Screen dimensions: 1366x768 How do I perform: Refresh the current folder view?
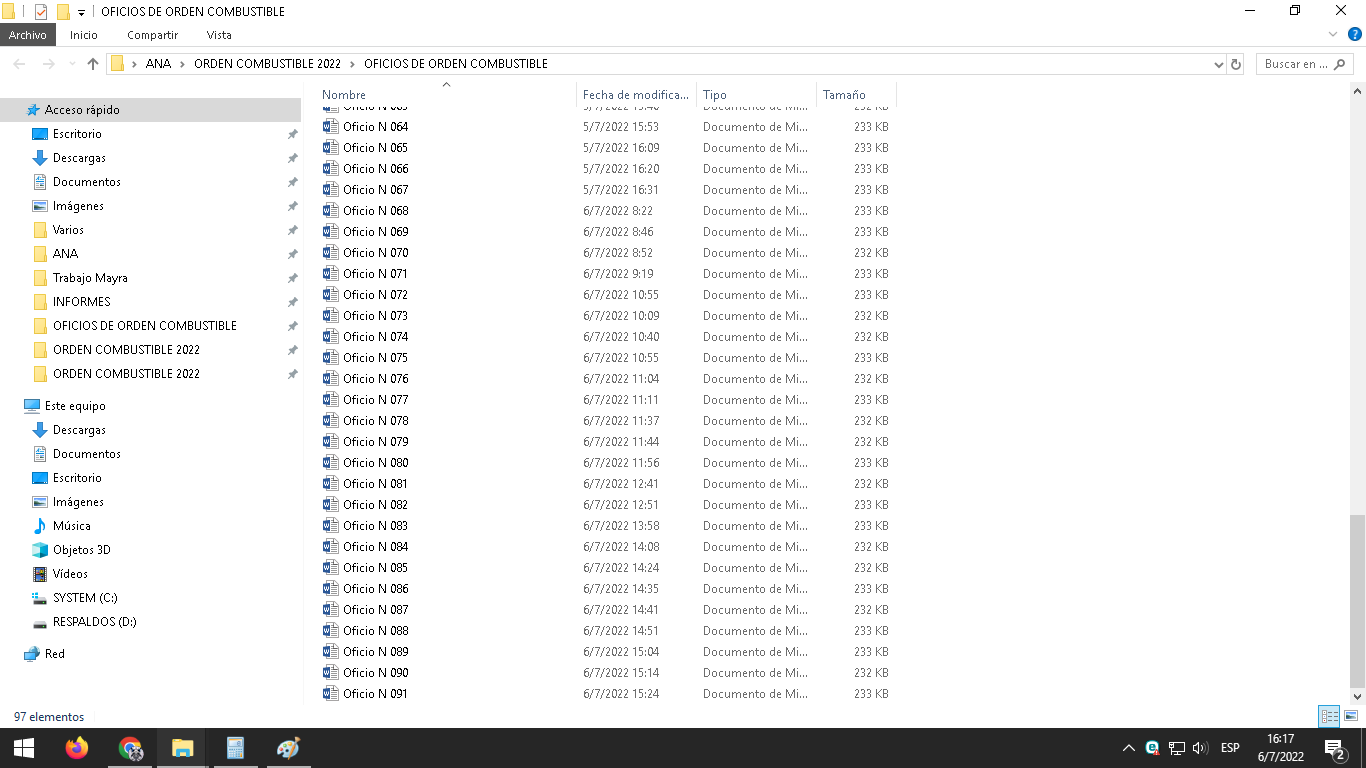pos(1236,64)
